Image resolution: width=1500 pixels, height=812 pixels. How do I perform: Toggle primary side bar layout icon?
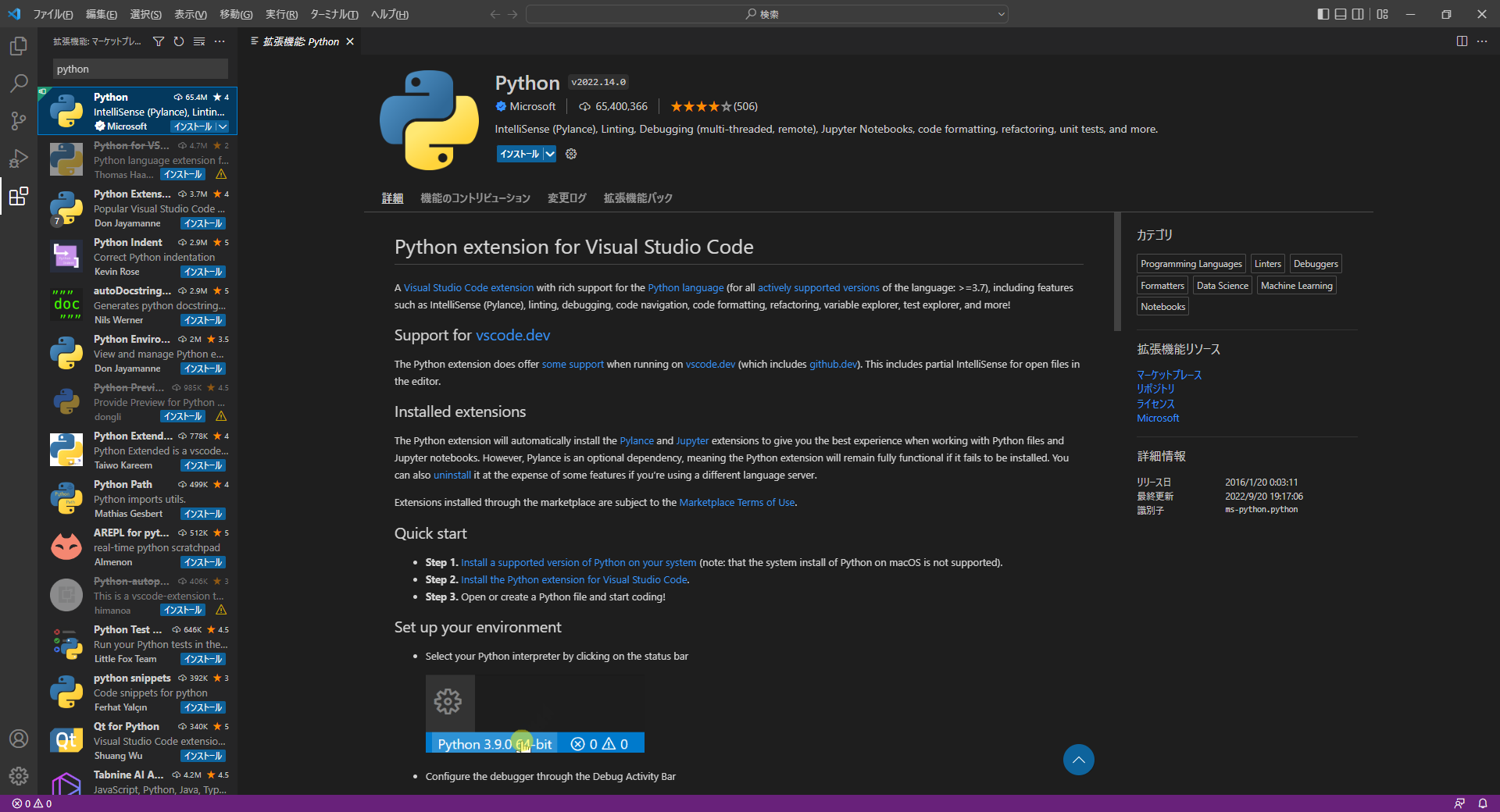tap(1323, 14)
